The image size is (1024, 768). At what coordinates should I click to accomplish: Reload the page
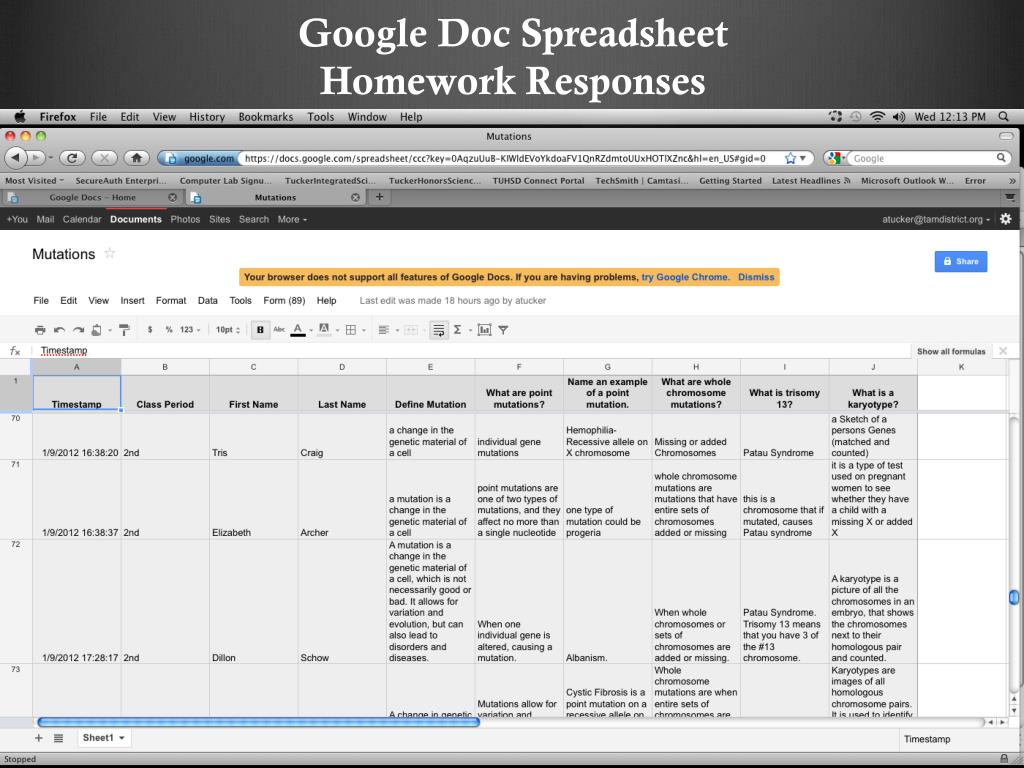pyautogui.click(x=72, y=158)
